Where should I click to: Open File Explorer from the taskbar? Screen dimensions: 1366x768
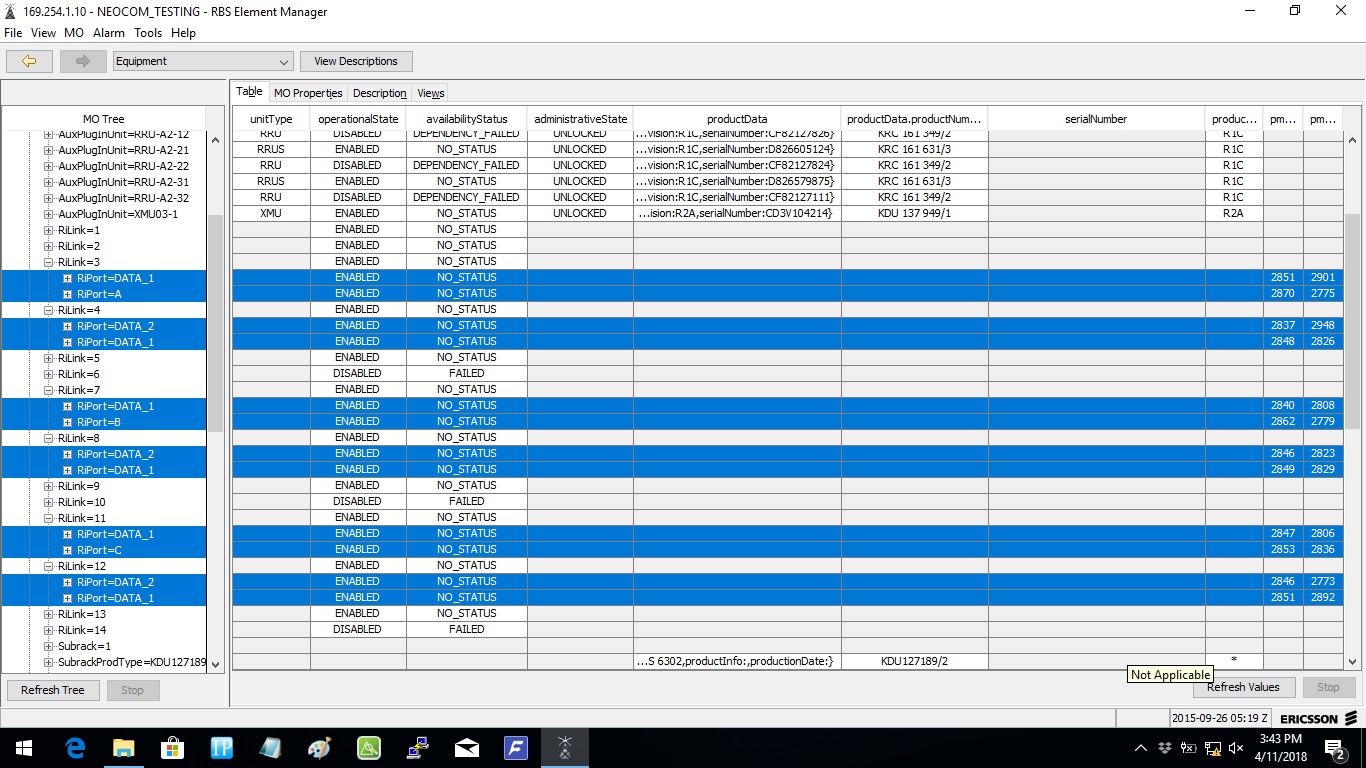[x=123, y=748]
